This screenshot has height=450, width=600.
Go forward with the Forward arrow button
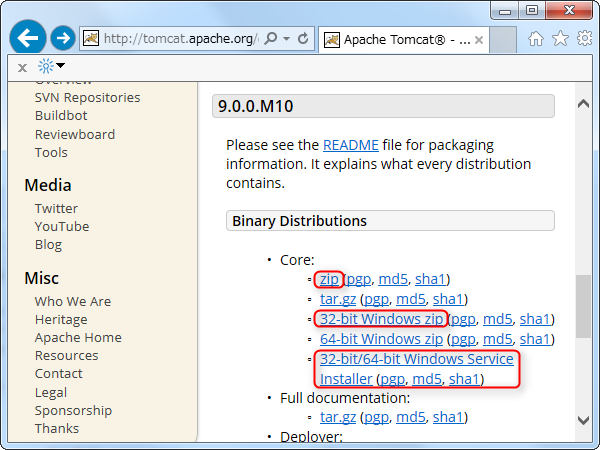63,38
